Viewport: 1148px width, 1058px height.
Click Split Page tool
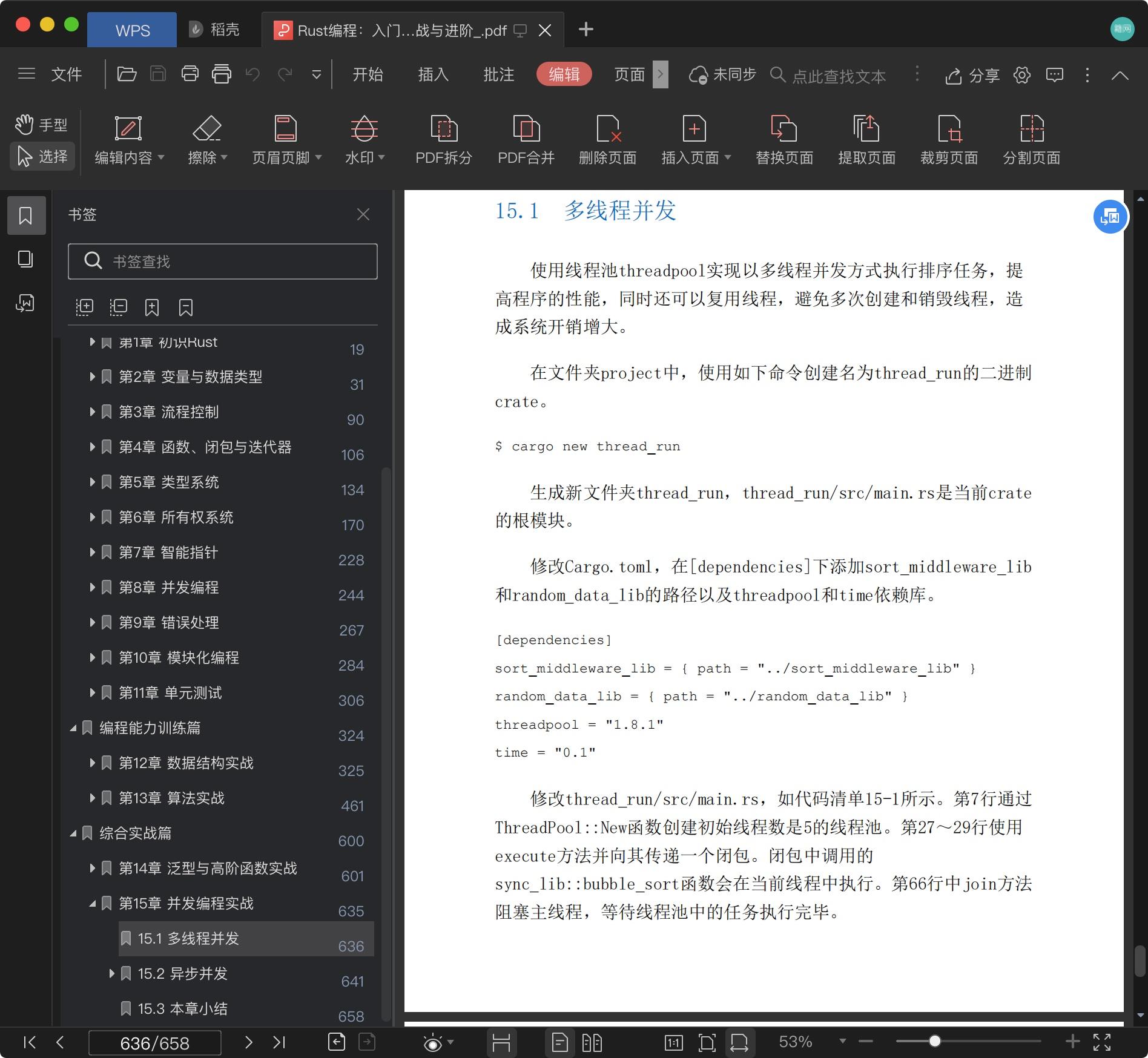(x=1032, y=140)
